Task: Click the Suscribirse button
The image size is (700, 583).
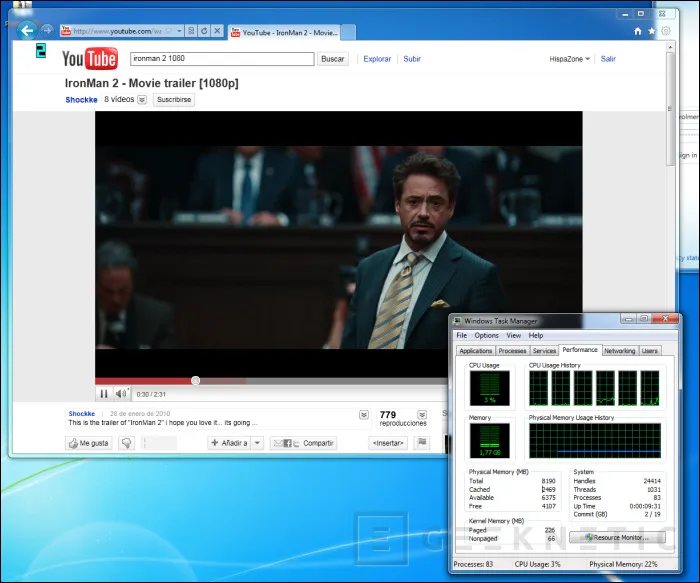Action: tap(174, 100)
